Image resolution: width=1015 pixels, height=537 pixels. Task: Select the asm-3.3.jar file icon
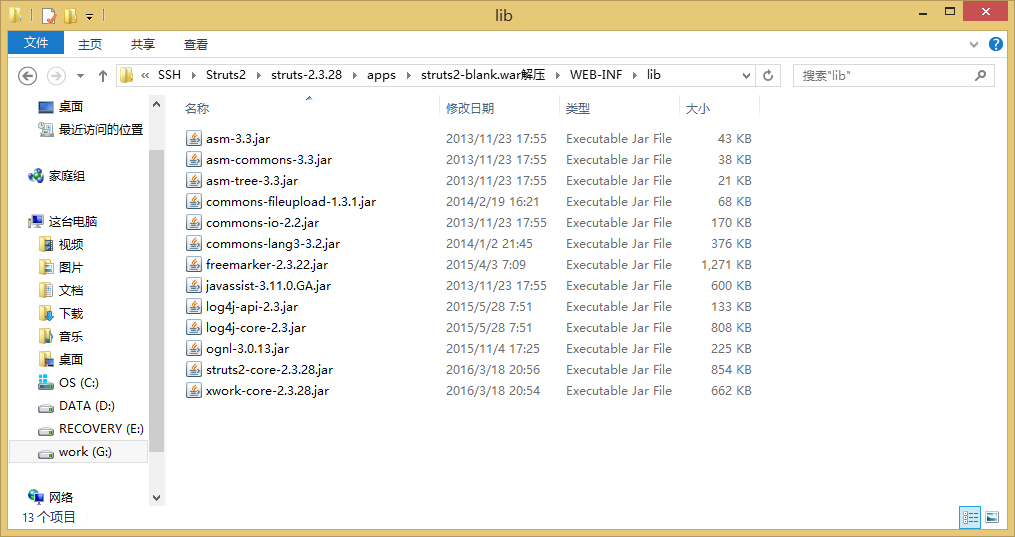coord(194,138)
